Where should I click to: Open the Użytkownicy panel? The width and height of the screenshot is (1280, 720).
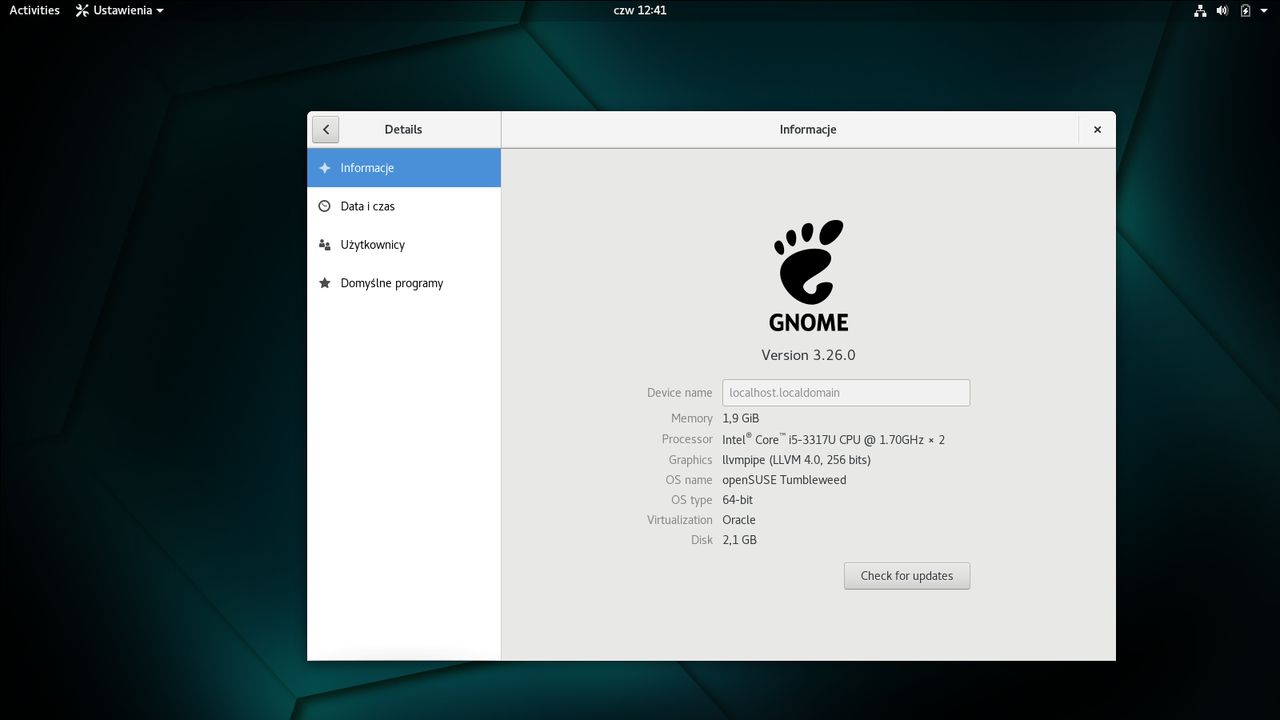(x=404, y=244)
